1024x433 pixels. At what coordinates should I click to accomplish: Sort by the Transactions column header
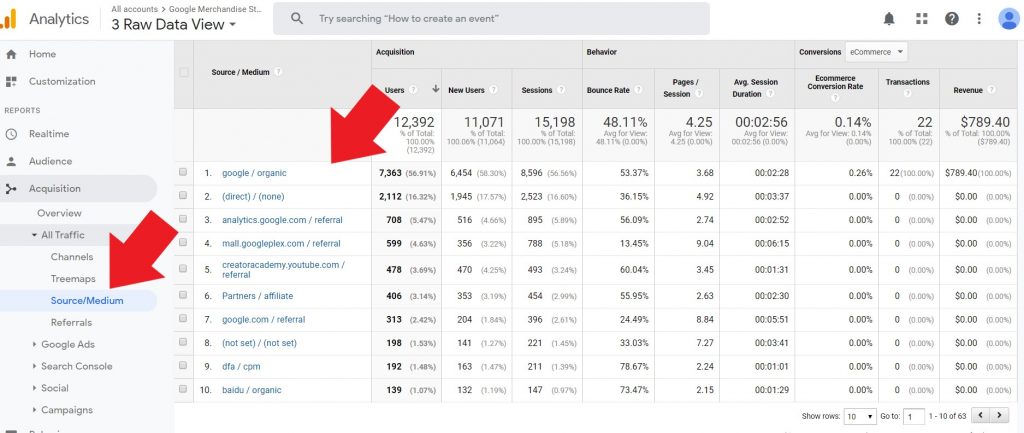tap(907, 82)
